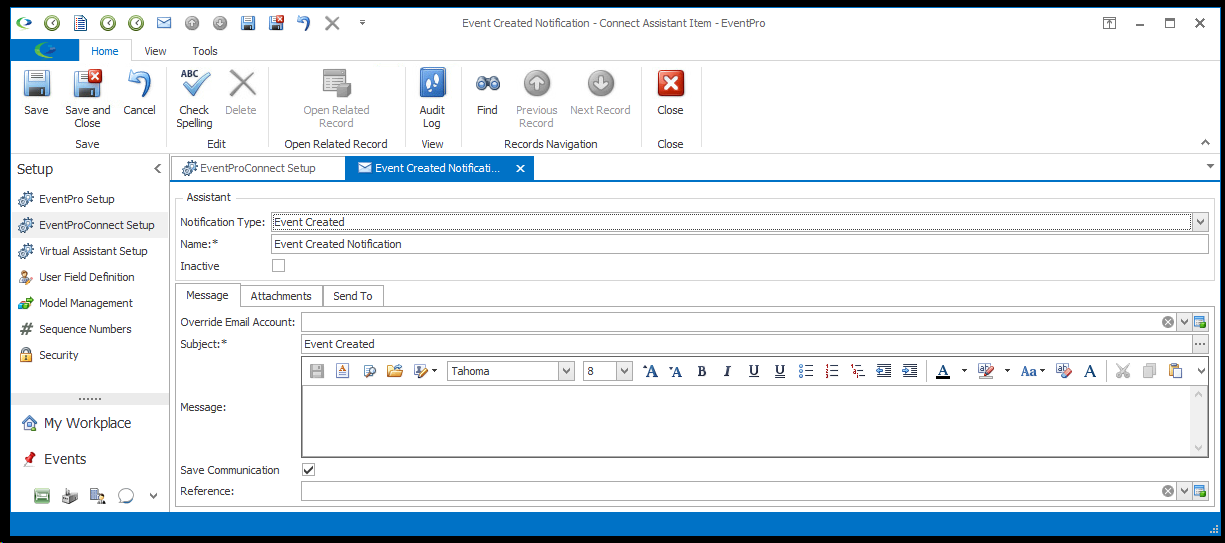Image resolution: width=1225 pixels, height=543 pixels.
Task: Click green bed icon in navigation bar
Action: click(42, 495)
